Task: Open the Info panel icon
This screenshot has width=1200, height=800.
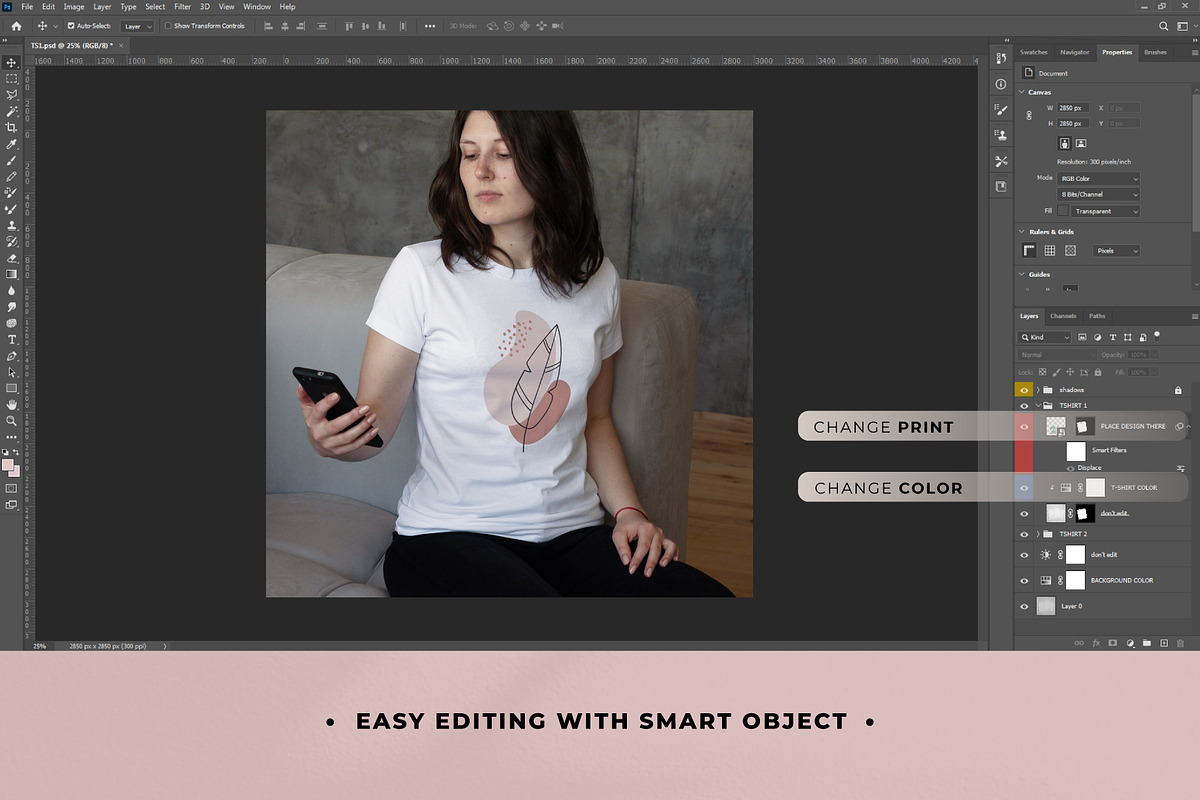Action: tap(1001, 84)
